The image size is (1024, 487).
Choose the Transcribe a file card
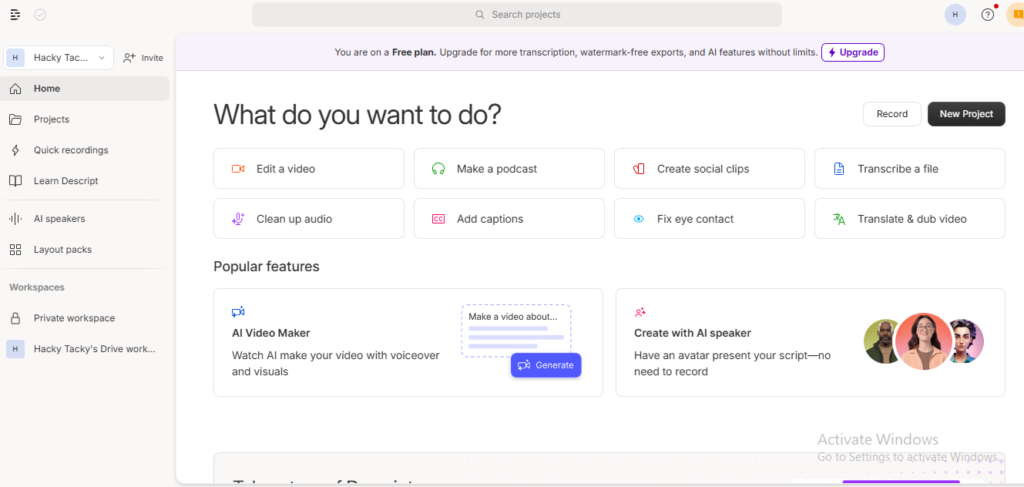pos(910,168)
